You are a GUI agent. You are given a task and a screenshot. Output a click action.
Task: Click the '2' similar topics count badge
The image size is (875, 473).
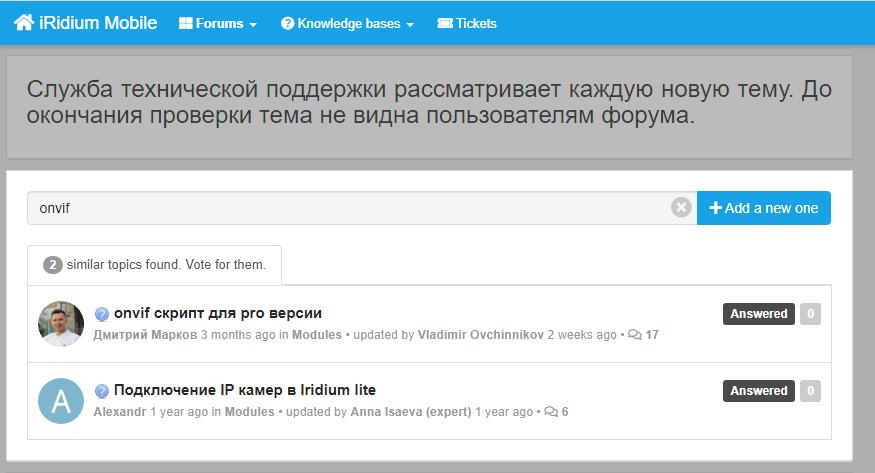(52, 264)
